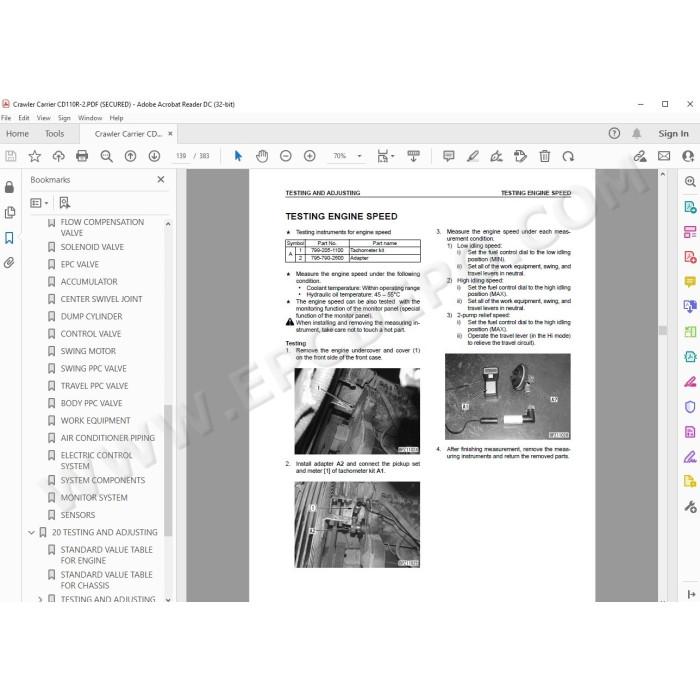The image size is (700, 700).
Task: Edit the current page number field
Action: [x=181, y=156]
